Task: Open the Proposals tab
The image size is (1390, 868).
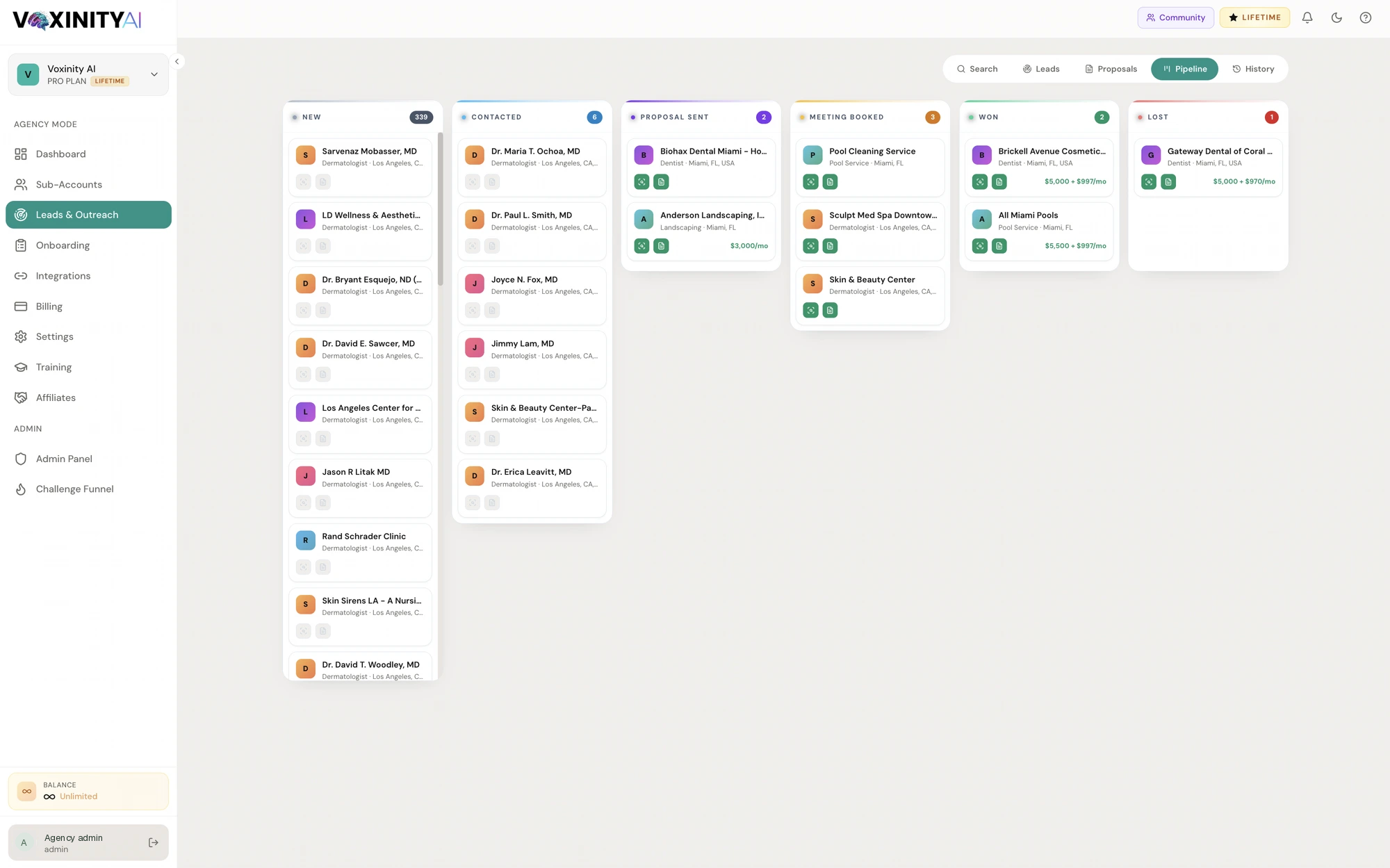Action: [x=1110, y=69]
